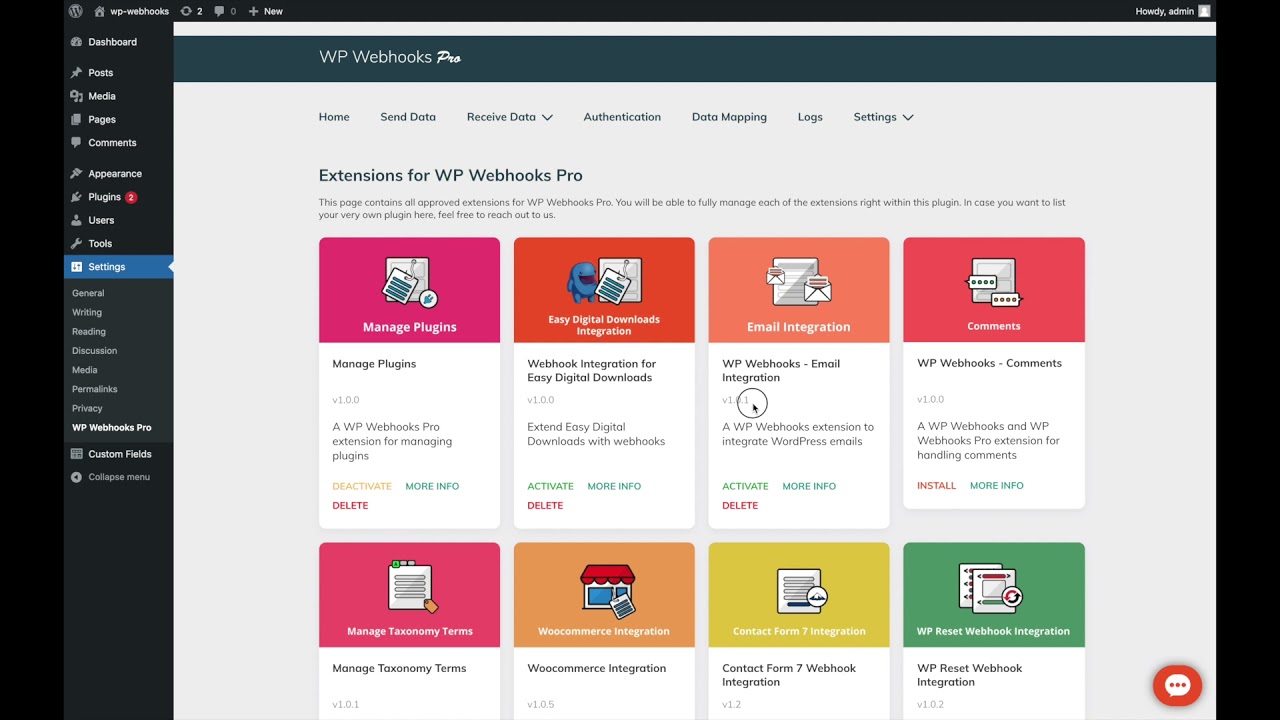Open More Info for Easy Digital Downloads
Image resolution: width=1280 pixels, height=720 pixels.
614,486
